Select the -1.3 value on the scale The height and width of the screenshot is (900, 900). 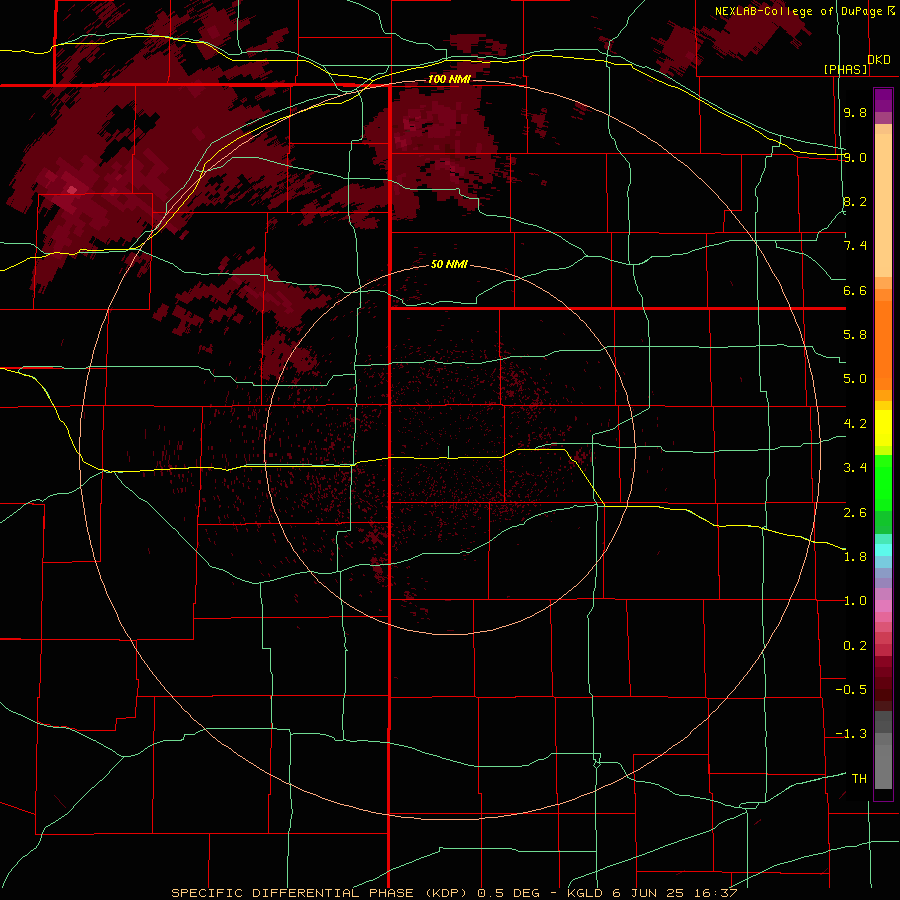(851, 734)
